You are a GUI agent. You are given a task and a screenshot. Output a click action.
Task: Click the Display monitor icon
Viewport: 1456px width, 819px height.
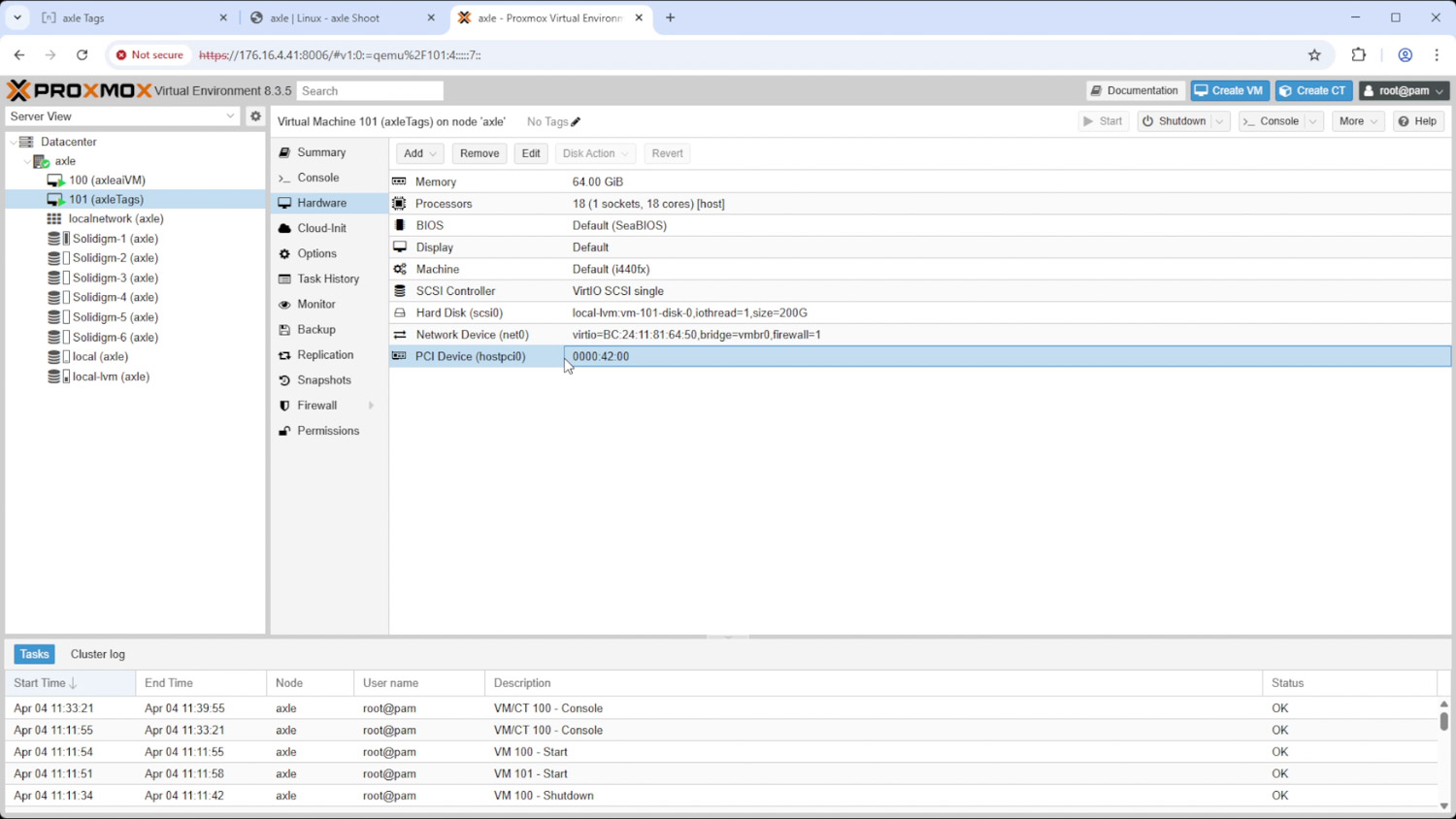[399, 247]
